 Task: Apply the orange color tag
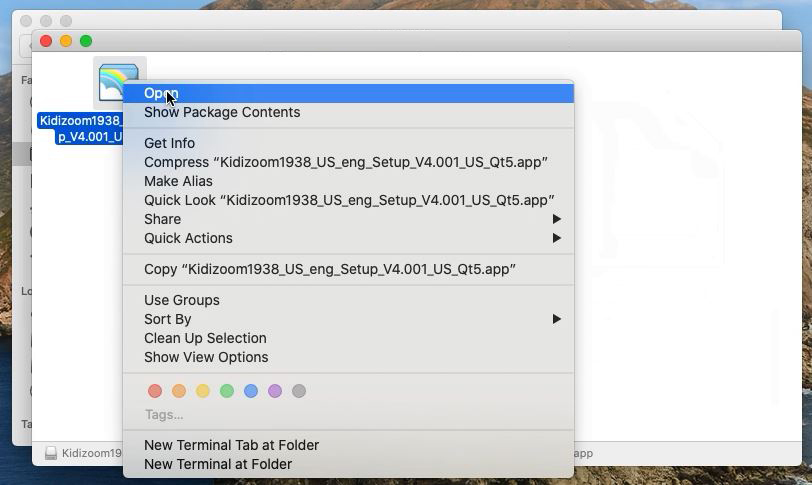(179, 391)
